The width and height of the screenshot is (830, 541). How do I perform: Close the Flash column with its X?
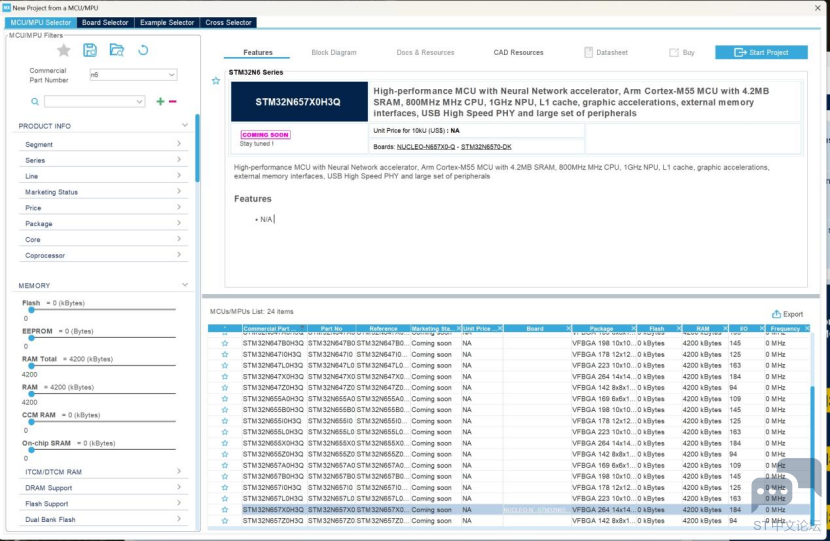click(679, 329)
